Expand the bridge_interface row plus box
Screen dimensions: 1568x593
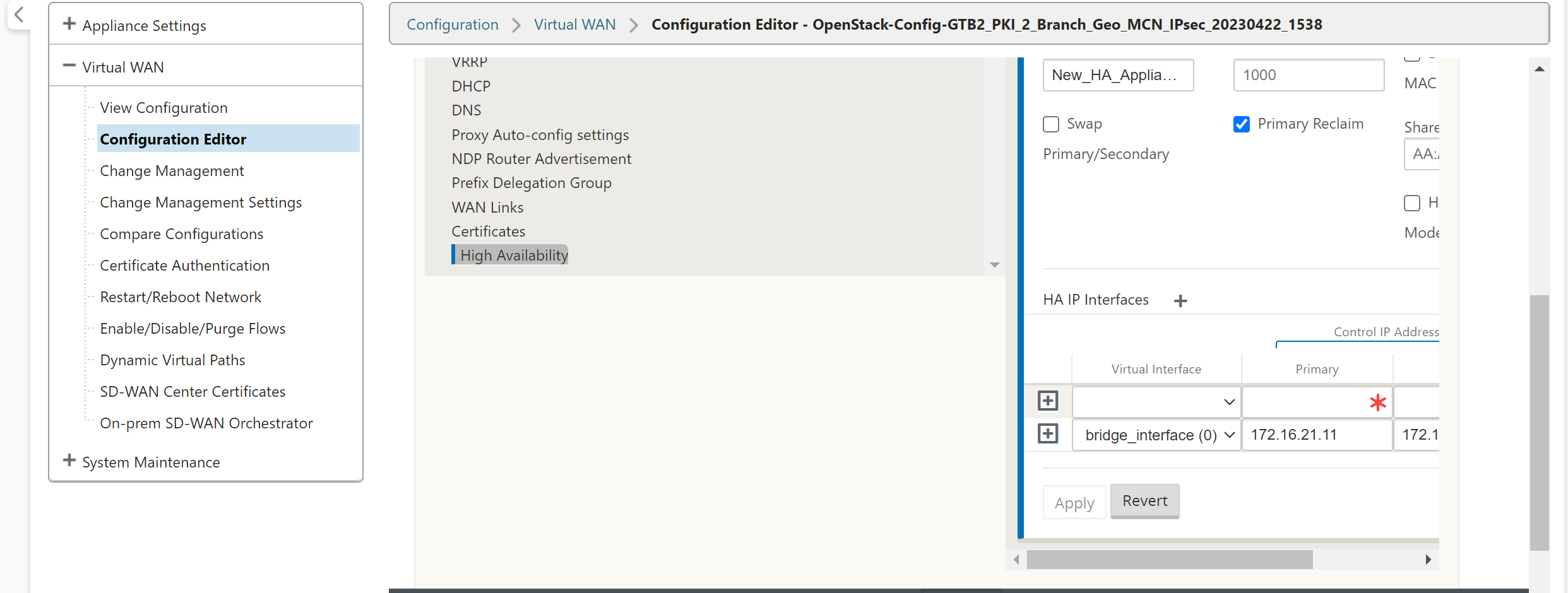(1048, 433)
